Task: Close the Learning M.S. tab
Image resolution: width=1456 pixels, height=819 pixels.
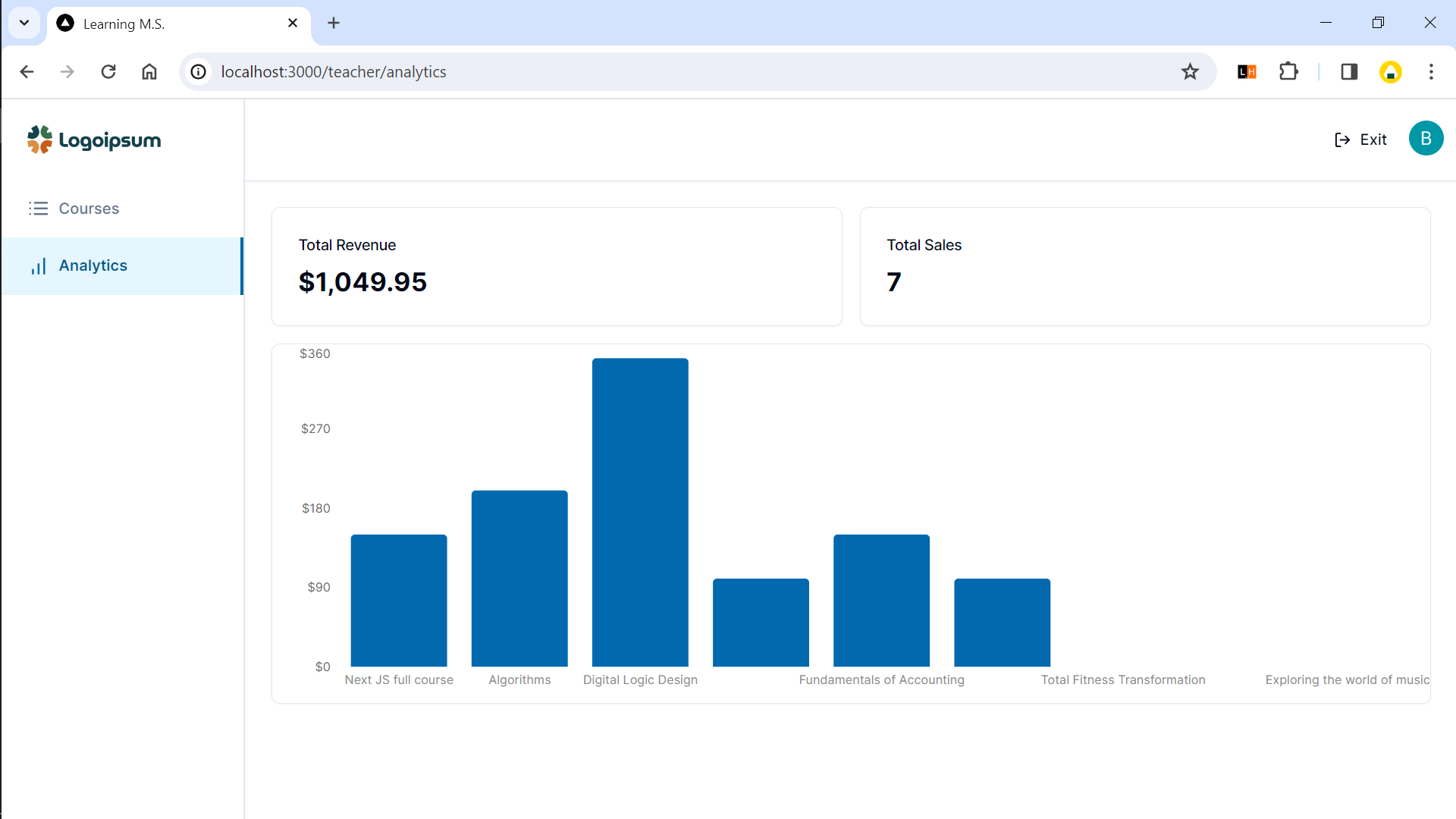Action: (293, 23)
